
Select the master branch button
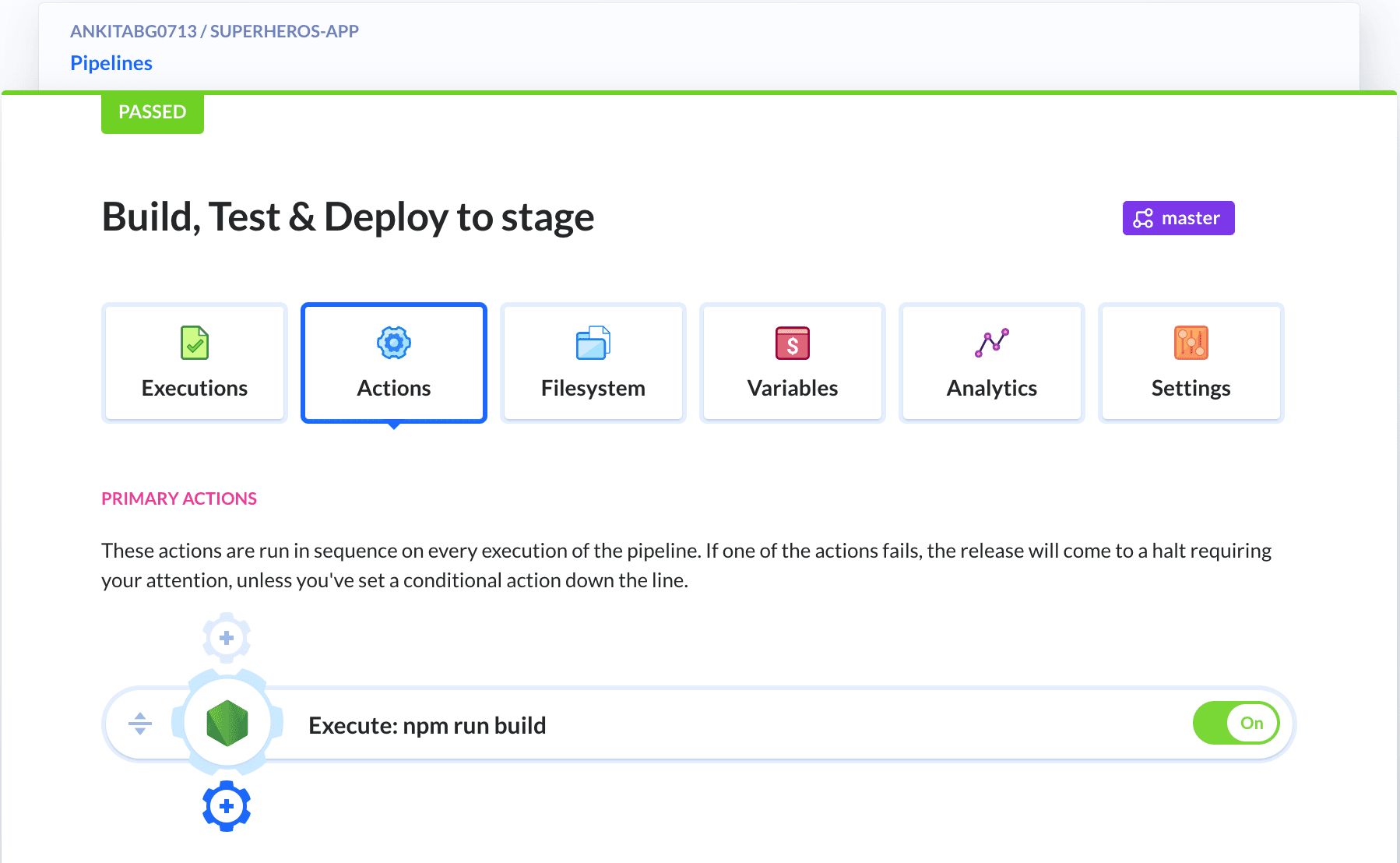coord(1178,218)
